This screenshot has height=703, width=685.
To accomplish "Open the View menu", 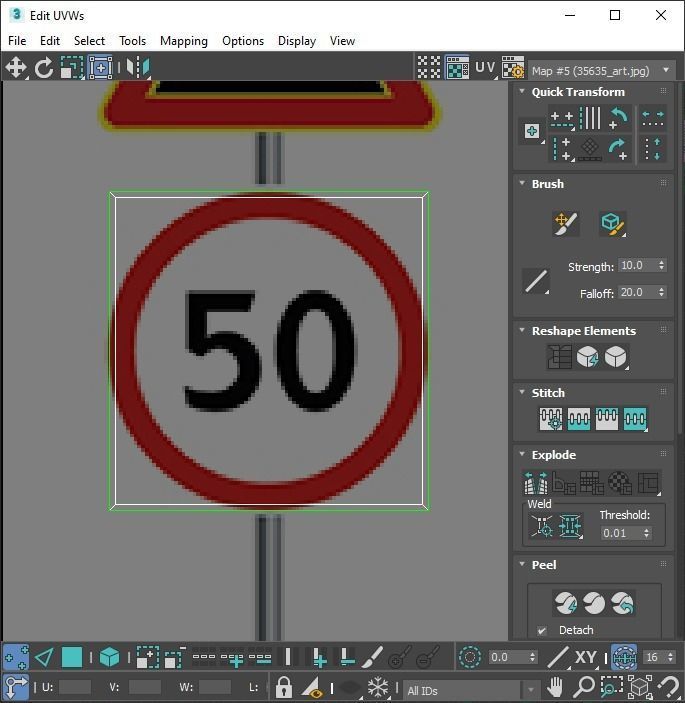I will coord(342,41).
